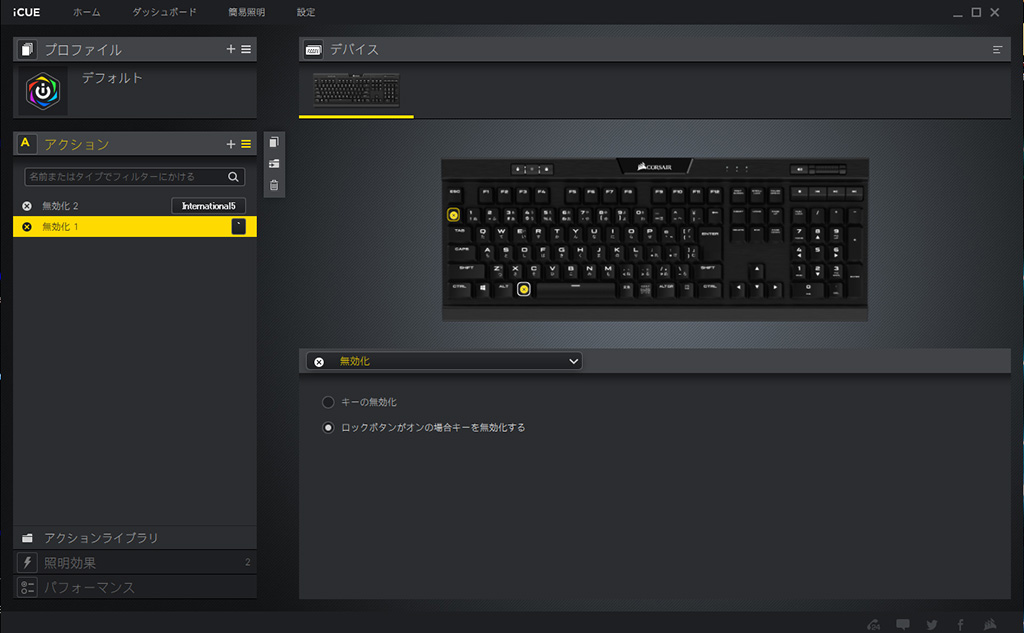1024x633 pixels.
Task: Open the 無効化 action type dropdown
Action: (x=445, y=361)
